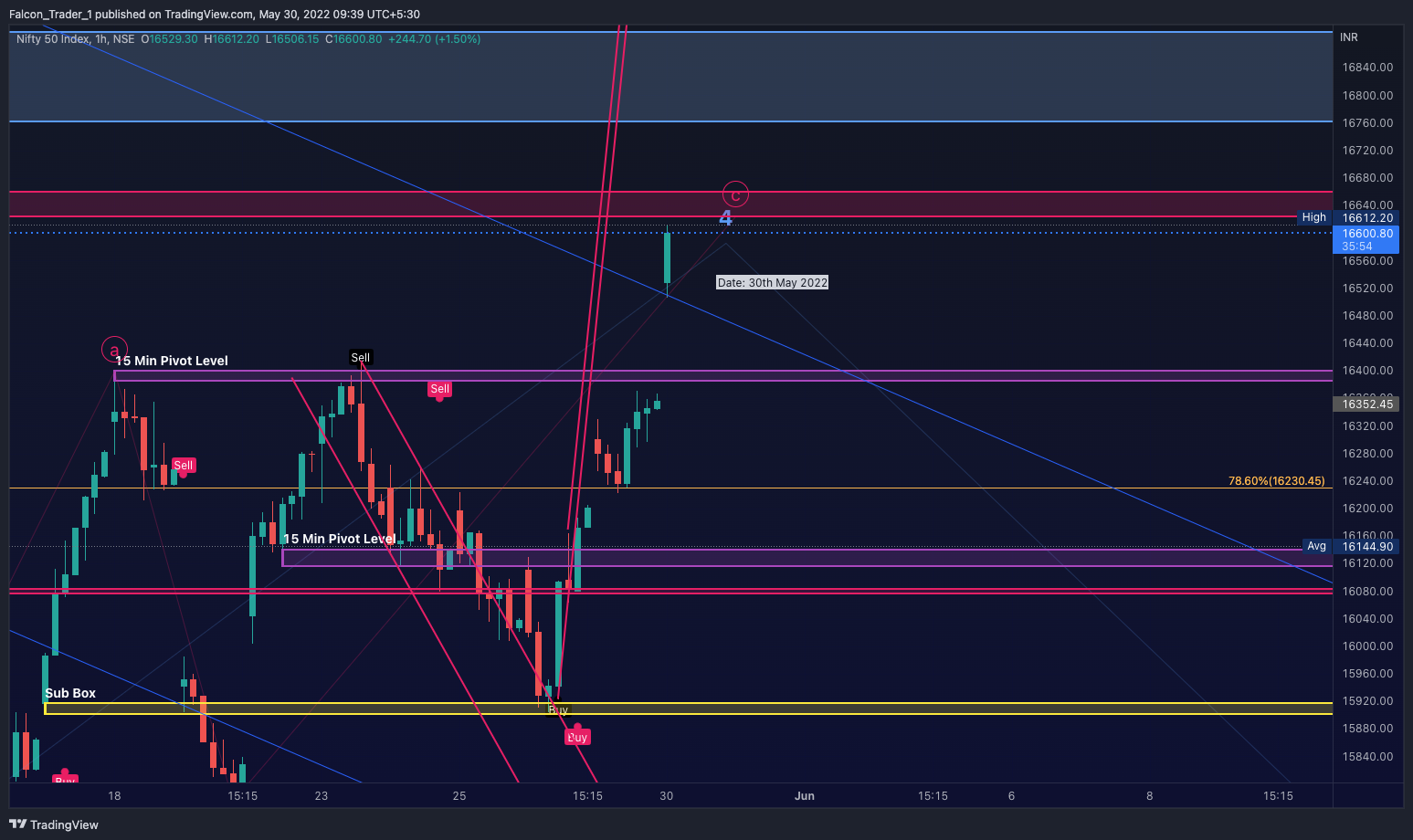
Task: Click the Avg value 16144.90 on the axis
Action: 1367,546
